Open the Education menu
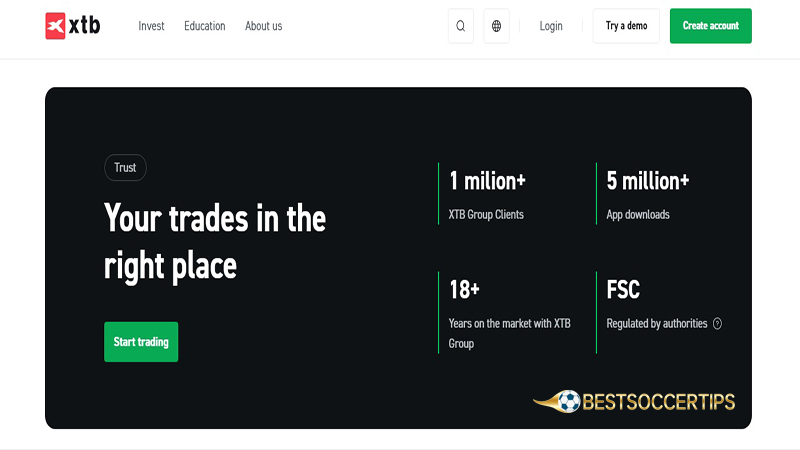This screenshot has height=450, width=800. pos(205,26)
